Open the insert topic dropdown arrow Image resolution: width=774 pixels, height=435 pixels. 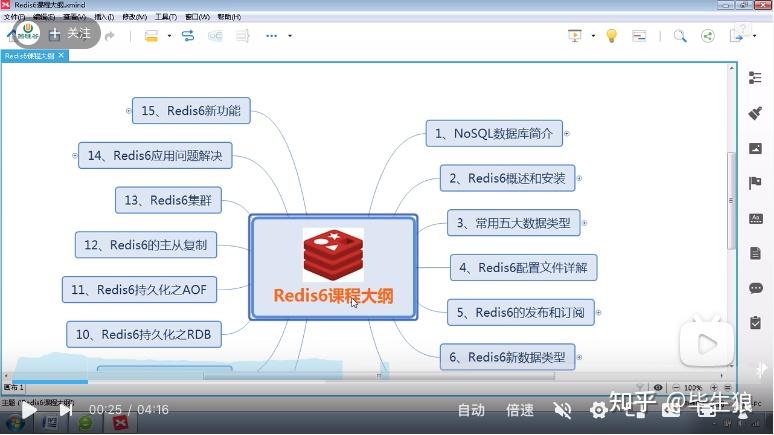(169, 36)
